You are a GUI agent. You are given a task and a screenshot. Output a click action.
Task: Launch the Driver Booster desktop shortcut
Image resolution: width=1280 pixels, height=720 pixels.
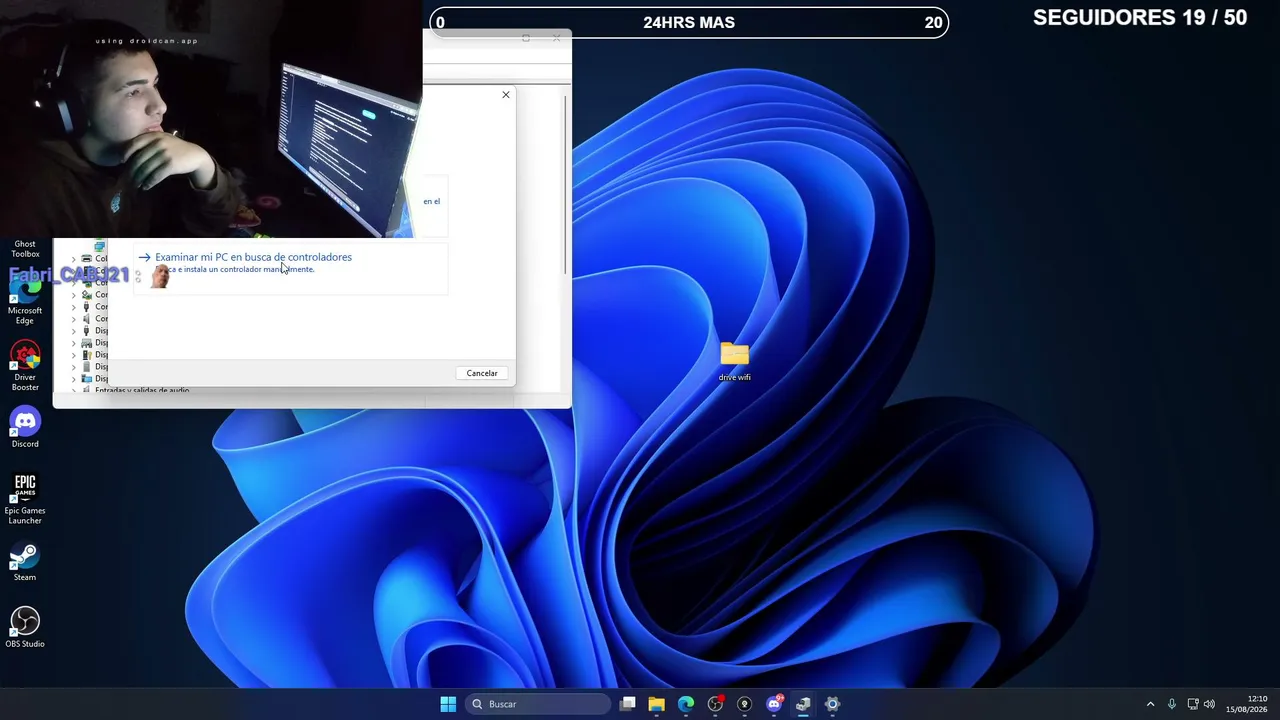coord(25,366)
